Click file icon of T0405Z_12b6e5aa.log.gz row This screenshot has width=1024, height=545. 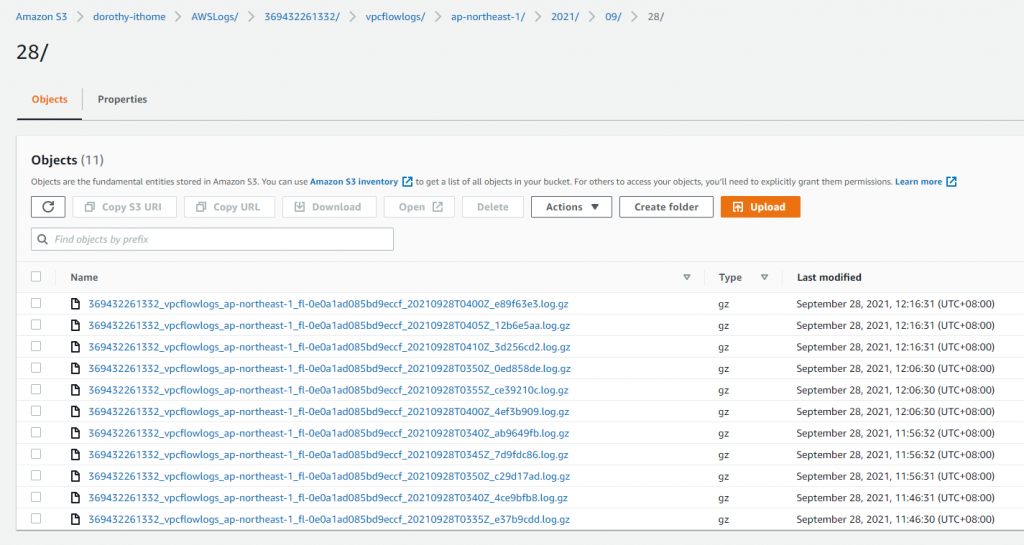(75, 325)
